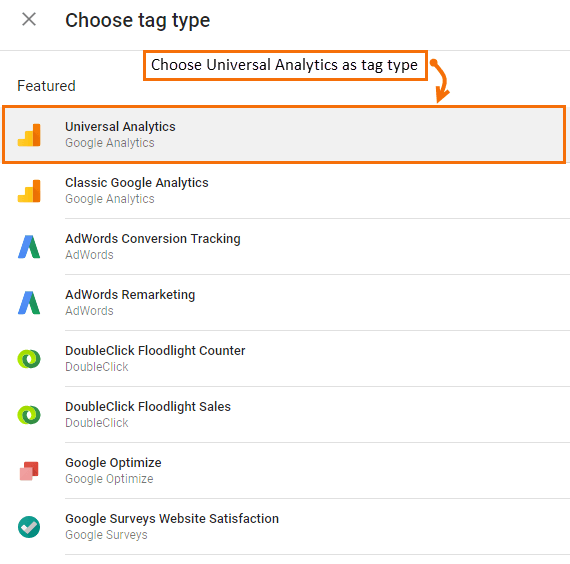Screen dimensions: 570x564
Task: Click the Classic Google Analytics bar-chart icon
Action: coord(29,191)
